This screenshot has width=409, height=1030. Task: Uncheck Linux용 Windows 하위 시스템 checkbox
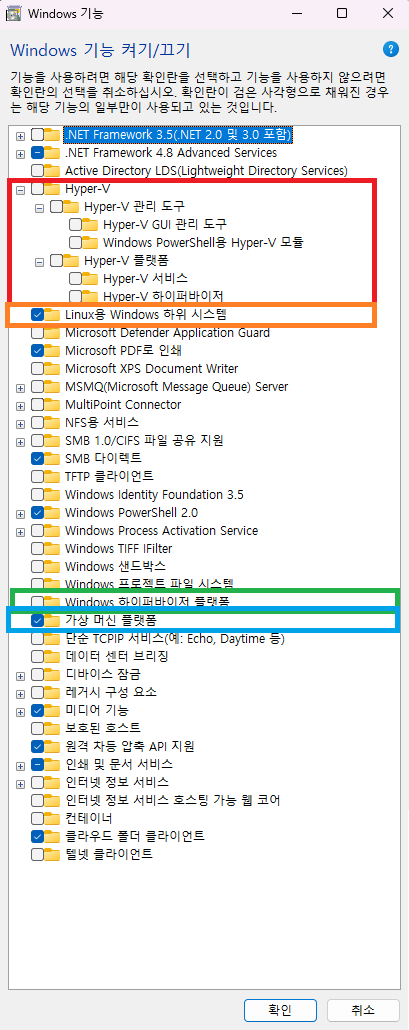click(37, 315)
